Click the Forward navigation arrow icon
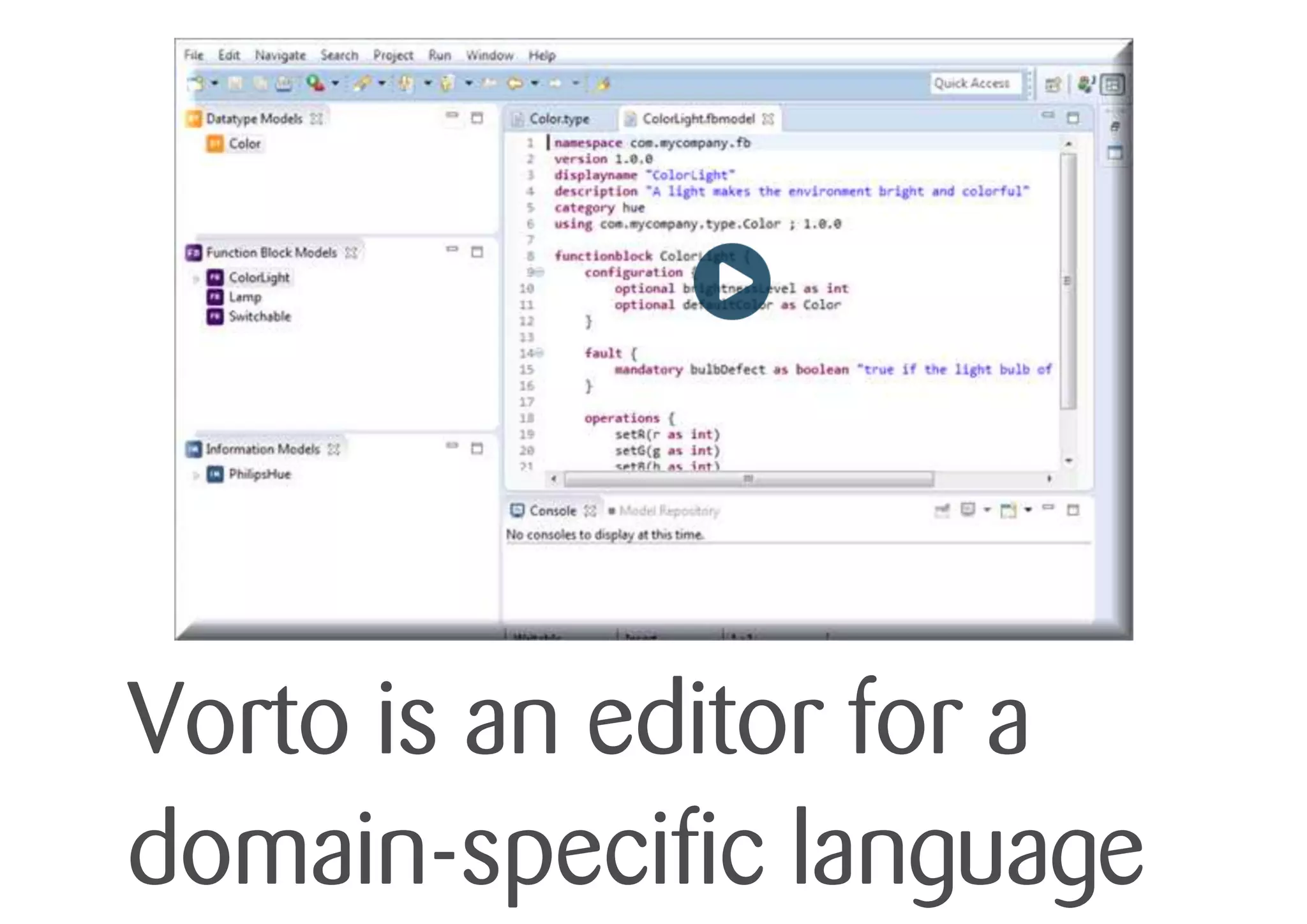Screen dimensions: 1307x924 pyautogui.click(x=555, y=84)
